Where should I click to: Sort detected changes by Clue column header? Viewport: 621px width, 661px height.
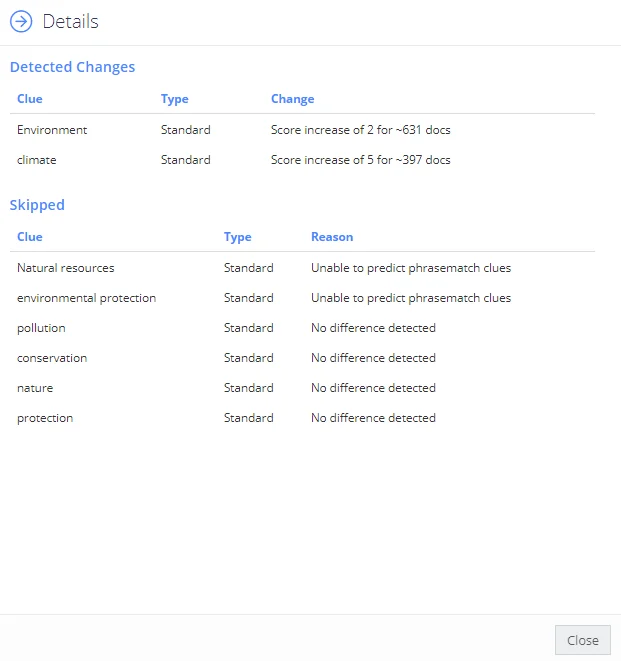[30, 99]
